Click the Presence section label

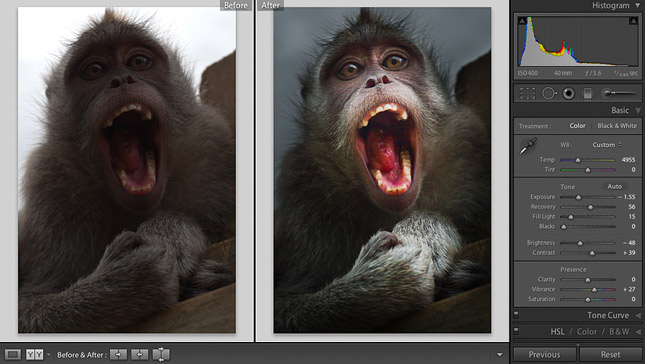point(573,269)
